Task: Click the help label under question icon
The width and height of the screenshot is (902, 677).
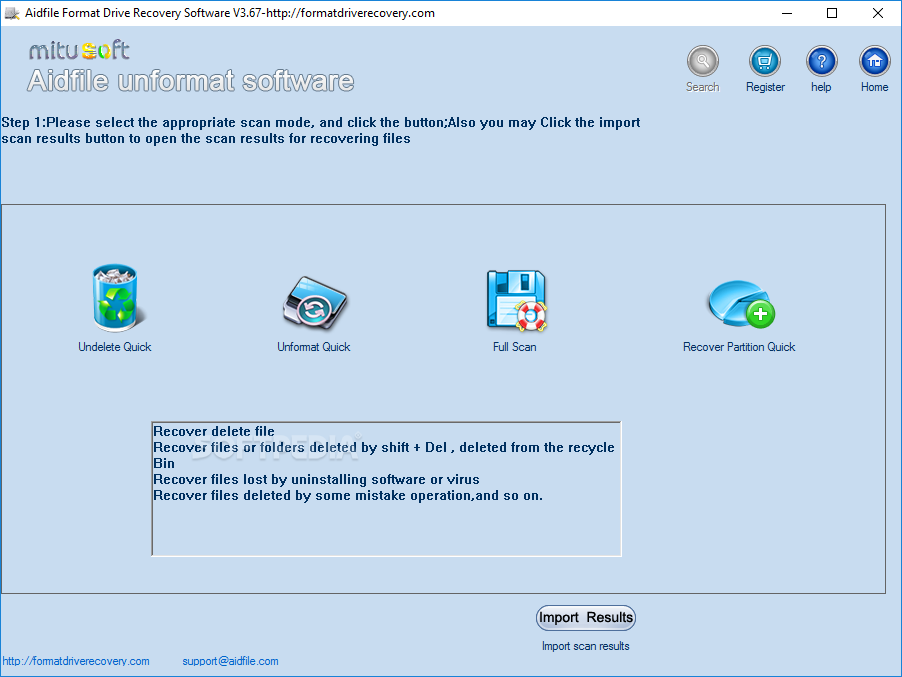Action: pos(821,87)
